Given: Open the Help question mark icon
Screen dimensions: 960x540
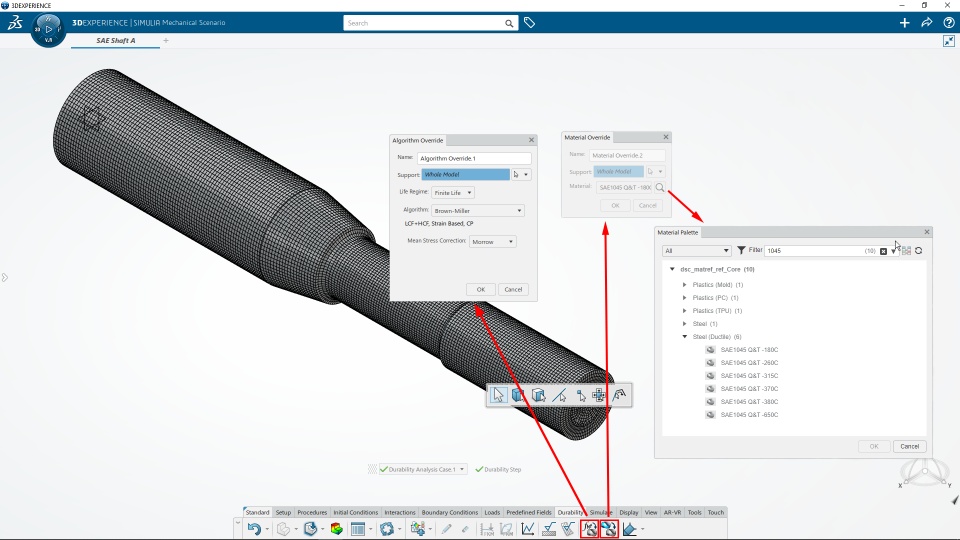Looking at the screenshot, I should point(948,23).
